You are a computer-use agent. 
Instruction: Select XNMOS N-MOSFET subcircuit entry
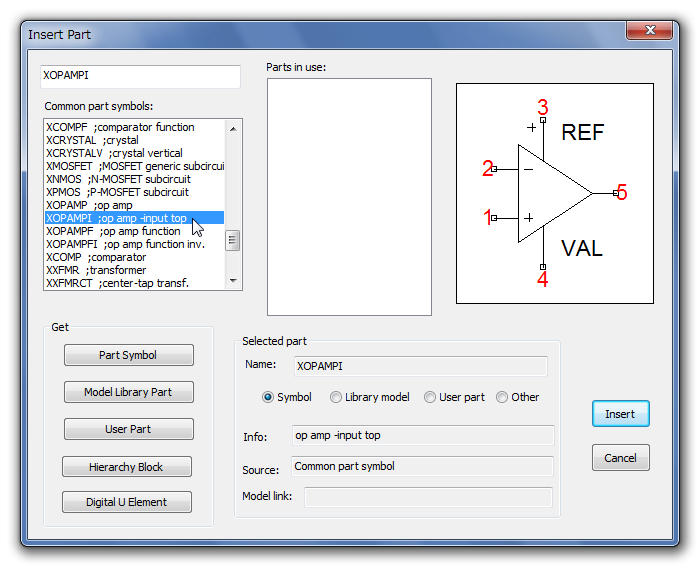[x=134, y=179]
